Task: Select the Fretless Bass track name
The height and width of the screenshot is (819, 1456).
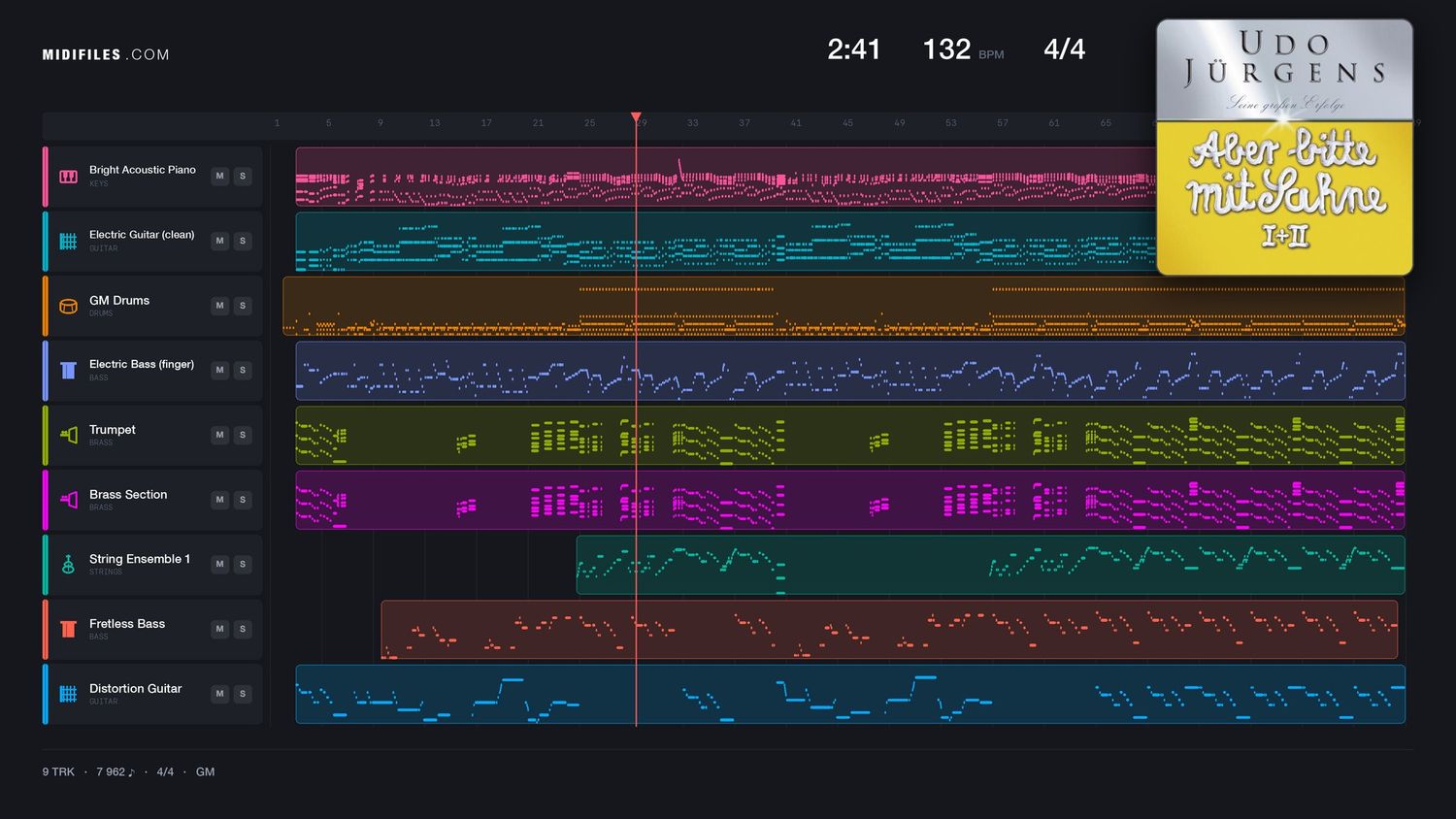Action: pos(127,624)
